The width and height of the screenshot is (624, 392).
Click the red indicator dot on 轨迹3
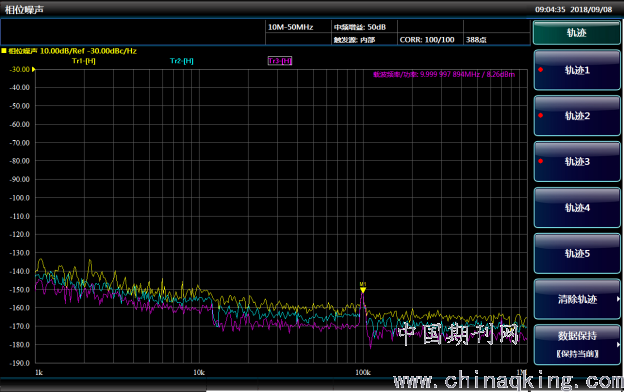(540, 161)
